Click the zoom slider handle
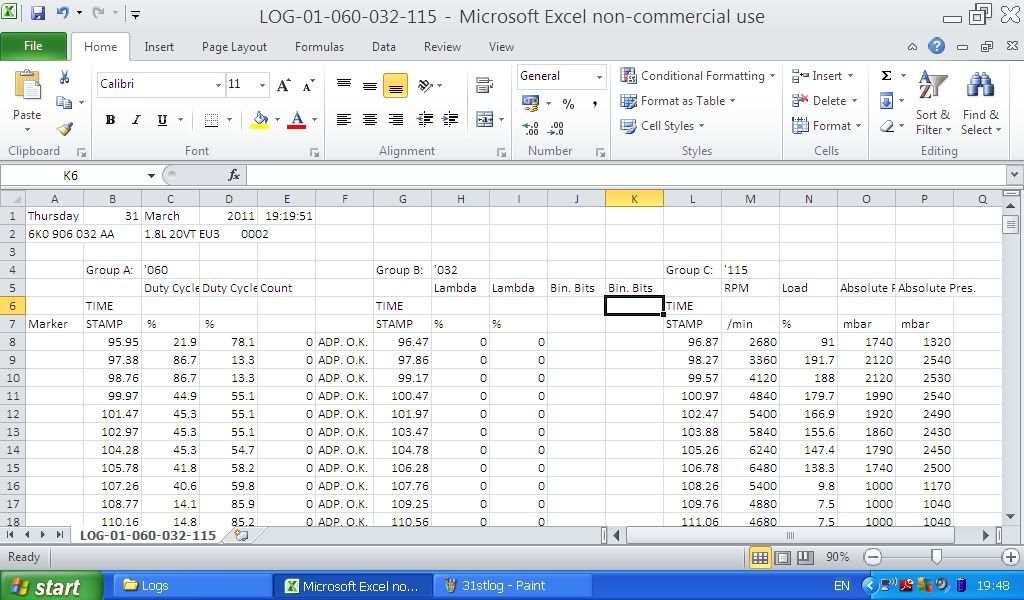Image resolution: width=1024 pixels, height=600 pixels. pos(936,557)
